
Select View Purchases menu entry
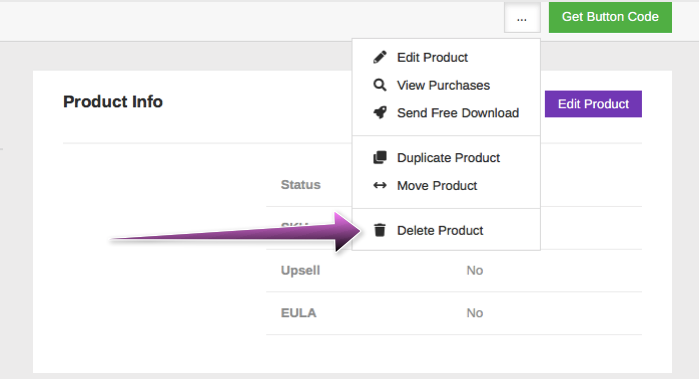click(x=446, y=85)
